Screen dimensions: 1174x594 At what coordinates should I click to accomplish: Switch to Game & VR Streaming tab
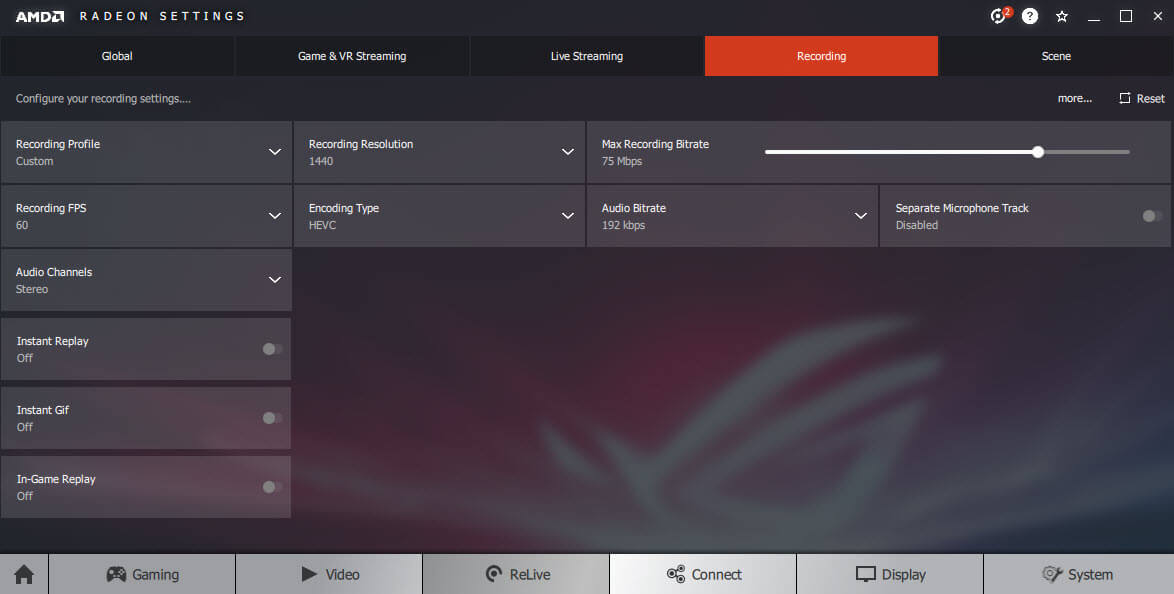coord(352,56)
